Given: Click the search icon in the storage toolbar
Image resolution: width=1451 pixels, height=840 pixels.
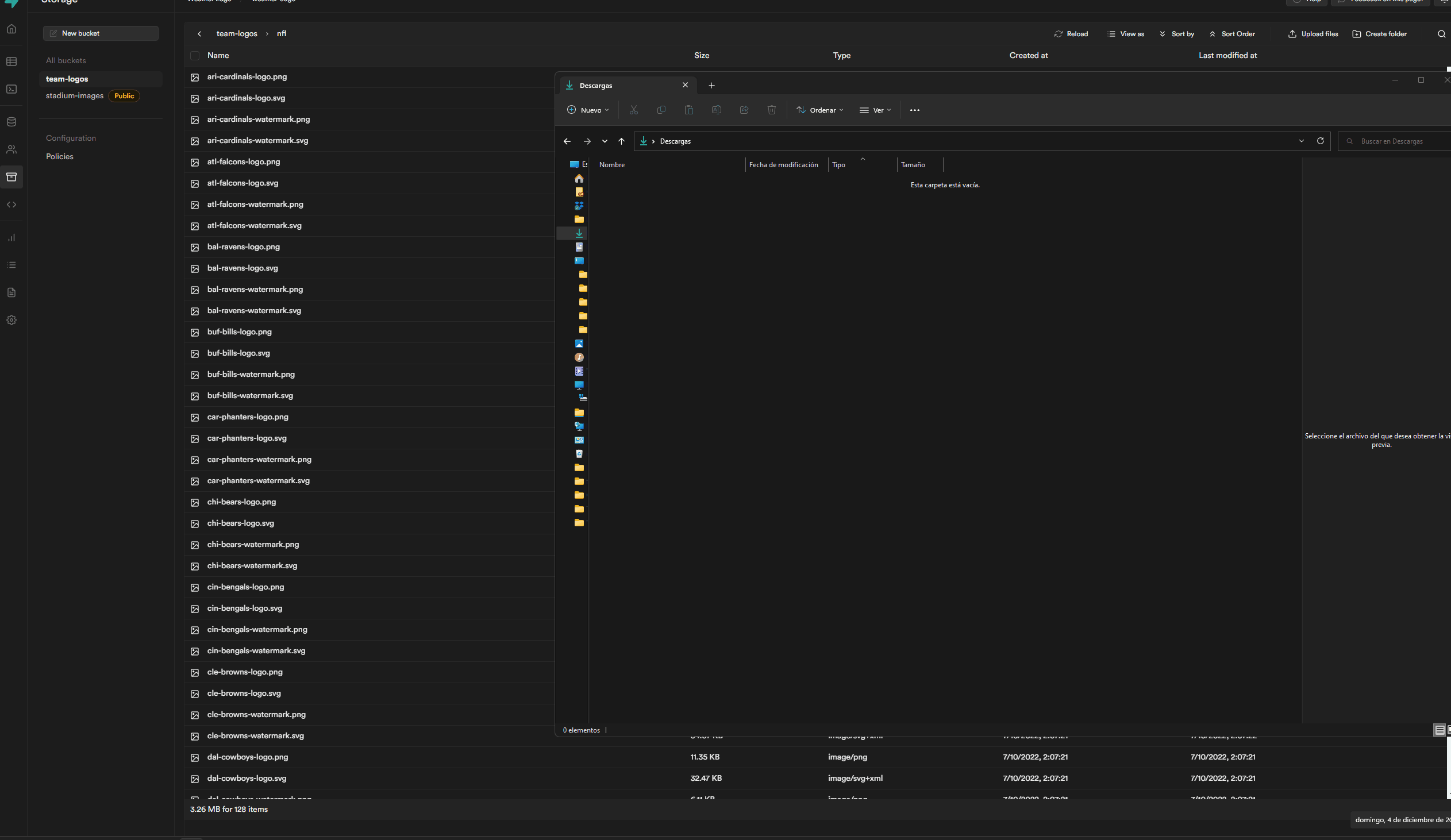Looking at the screenshot, I should 1441,34.
